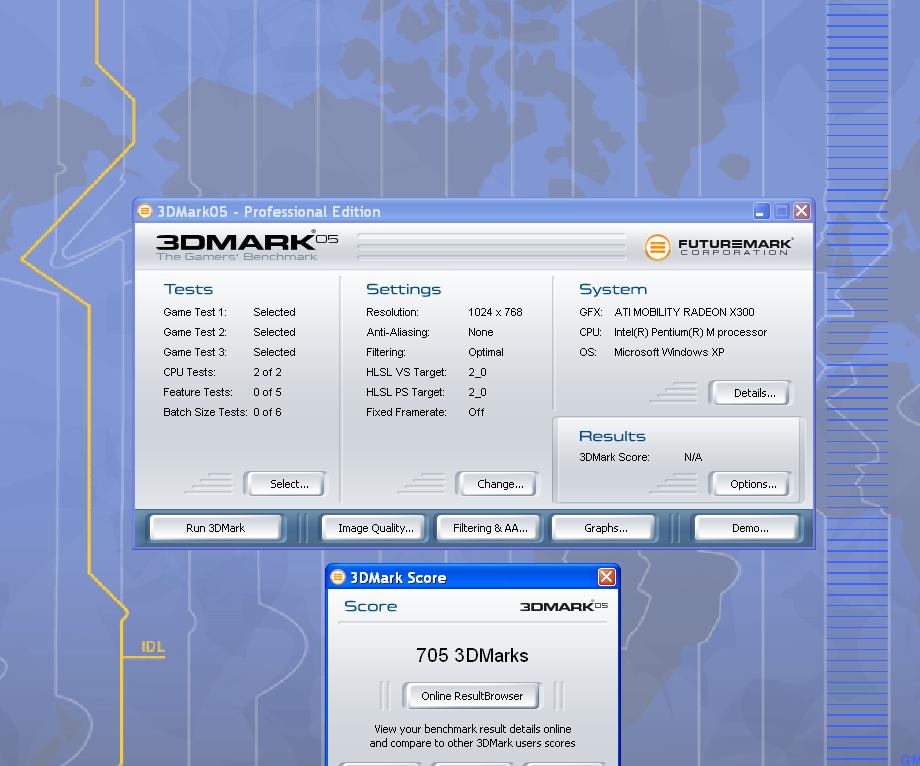The height and width of the screenshot is (766, 920).
Task: Click Anti-Aliasing None value
Action: point(481,332)
